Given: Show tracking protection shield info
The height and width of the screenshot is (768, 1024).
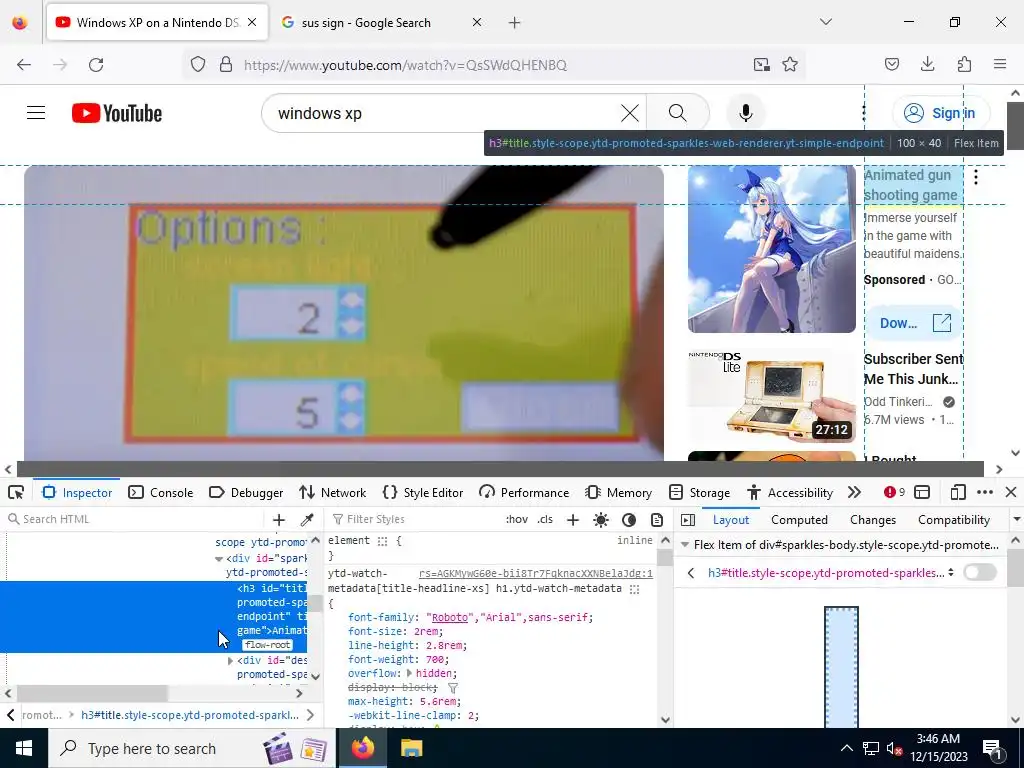Looking at the screenshot, I should [x=198, y=65].
